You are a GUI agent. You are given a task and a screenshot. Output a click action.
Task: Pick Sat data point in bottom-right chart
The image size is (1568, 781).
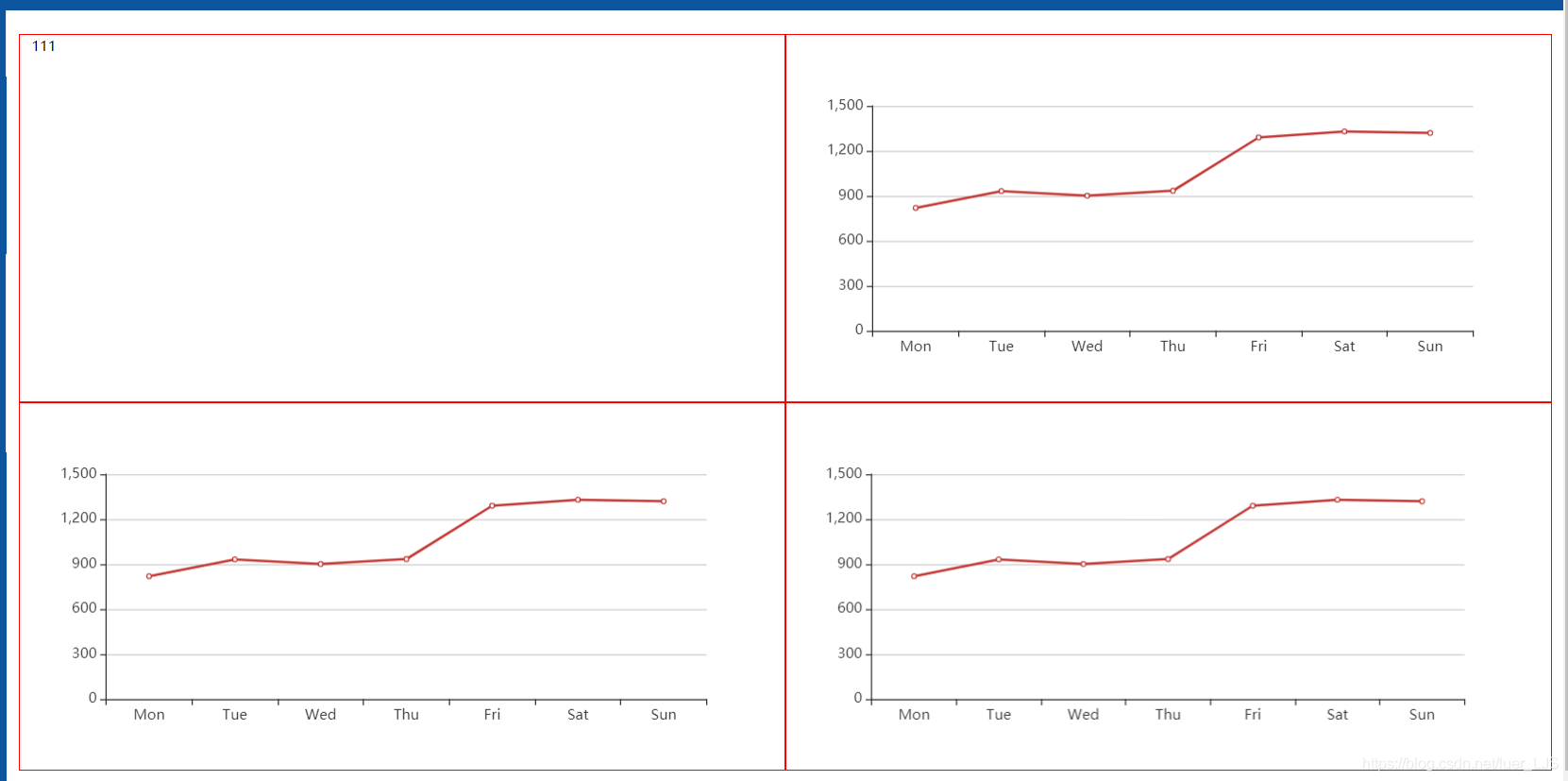1338,500
